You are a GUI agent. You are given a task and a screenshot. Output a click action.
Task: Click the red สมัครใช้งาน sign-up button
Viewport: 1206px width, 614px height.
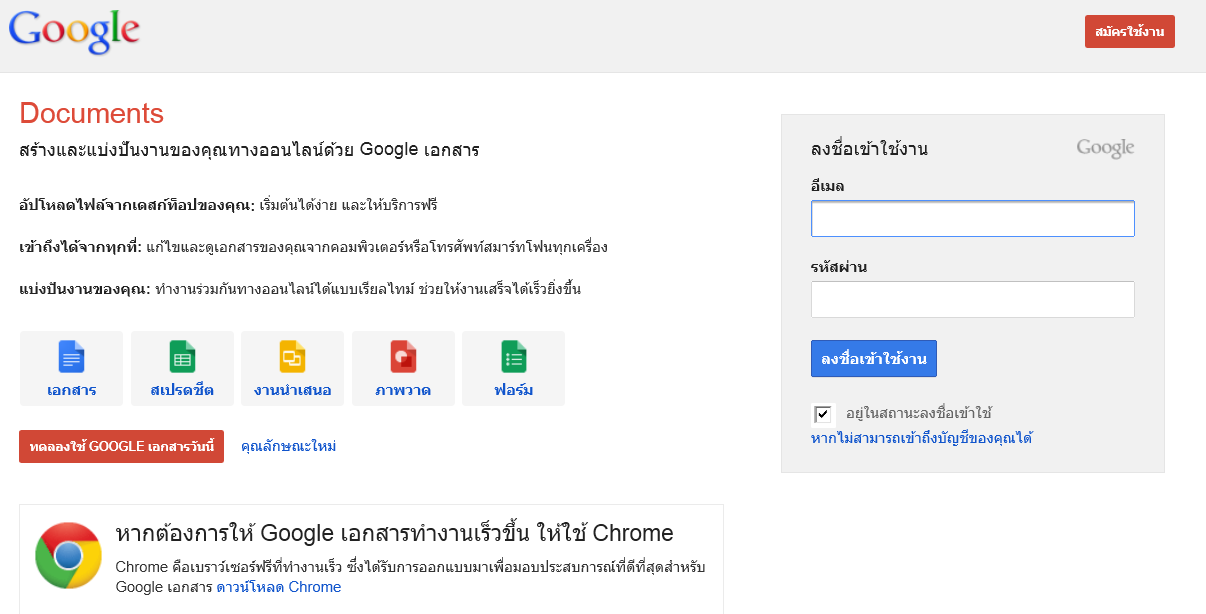pyautogui.click(x=1130, y=32)
